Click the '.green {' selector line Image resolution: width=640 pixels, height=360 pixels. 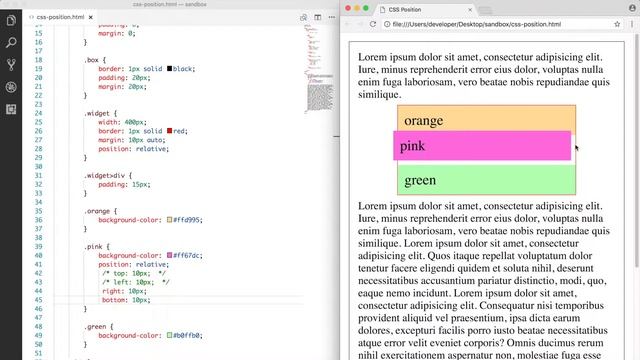(98, 327)
